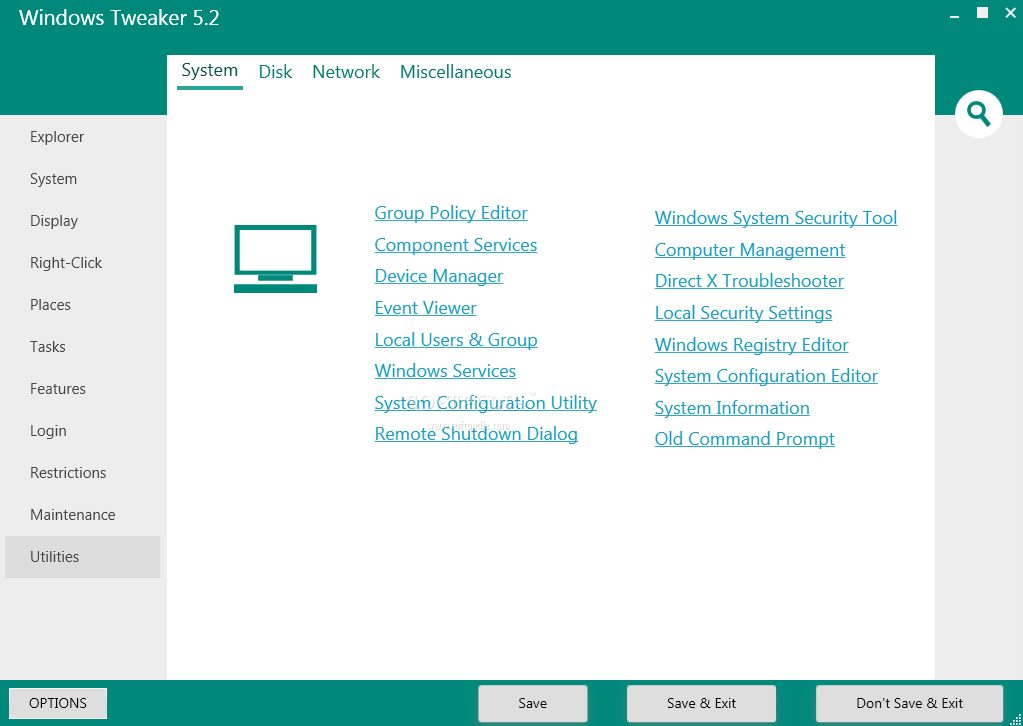Switch to the Disk tab
Screen dimensions: 1023x726
click(x=275, y=72)
